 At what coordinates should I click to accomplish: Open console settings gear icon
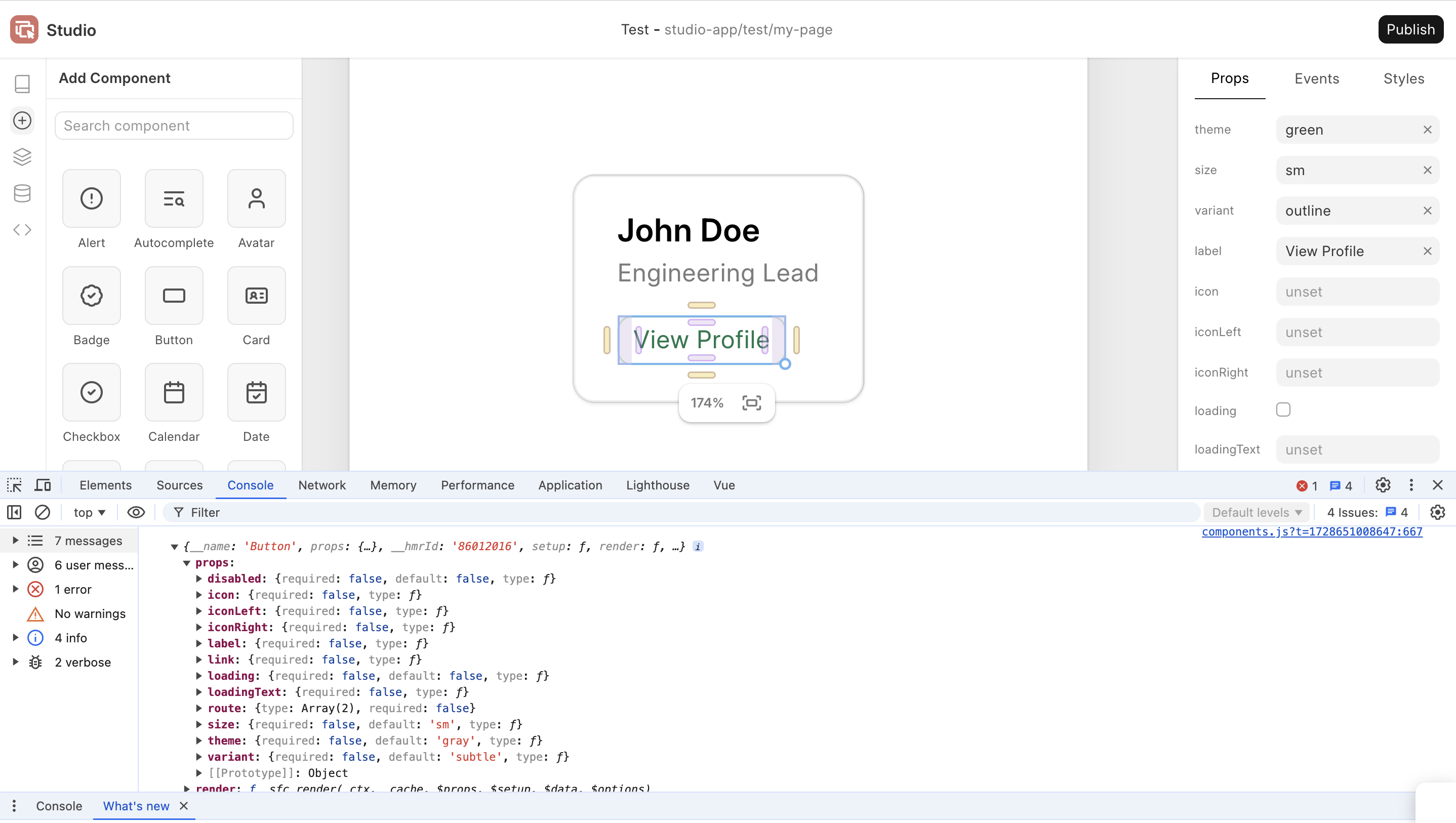1437,512
